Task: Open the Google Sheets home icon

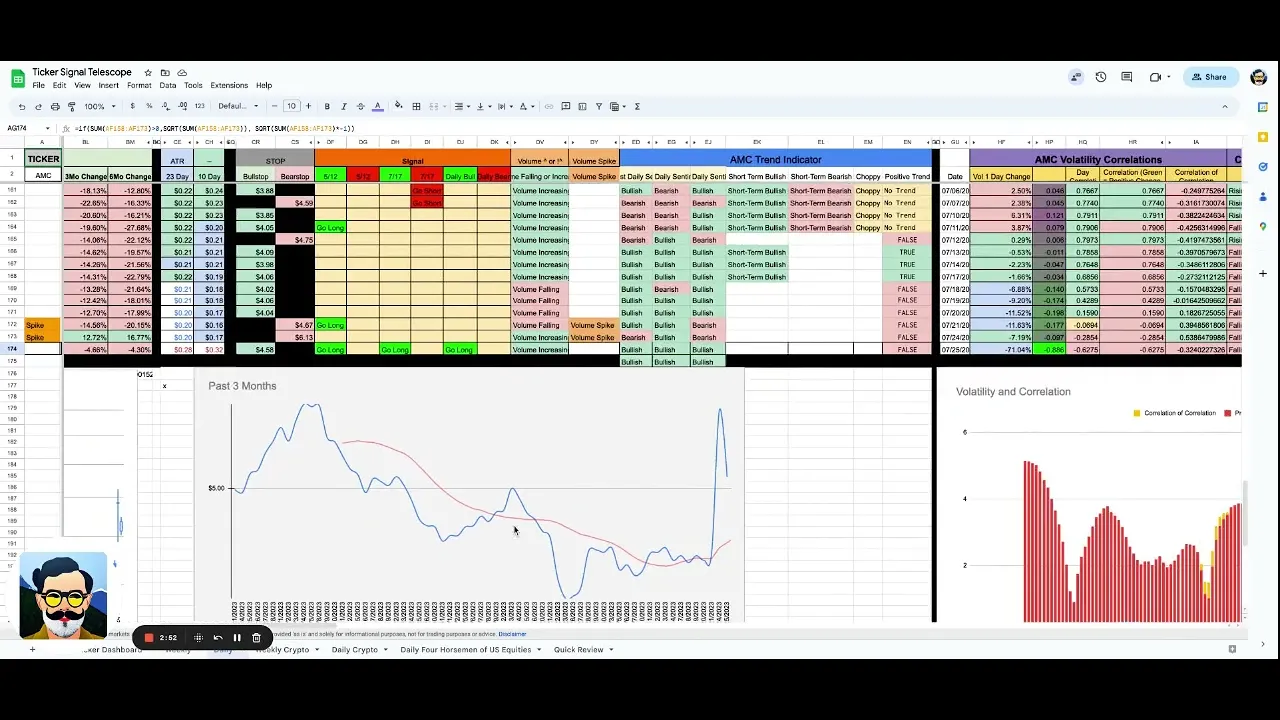Action: (18, 78)
